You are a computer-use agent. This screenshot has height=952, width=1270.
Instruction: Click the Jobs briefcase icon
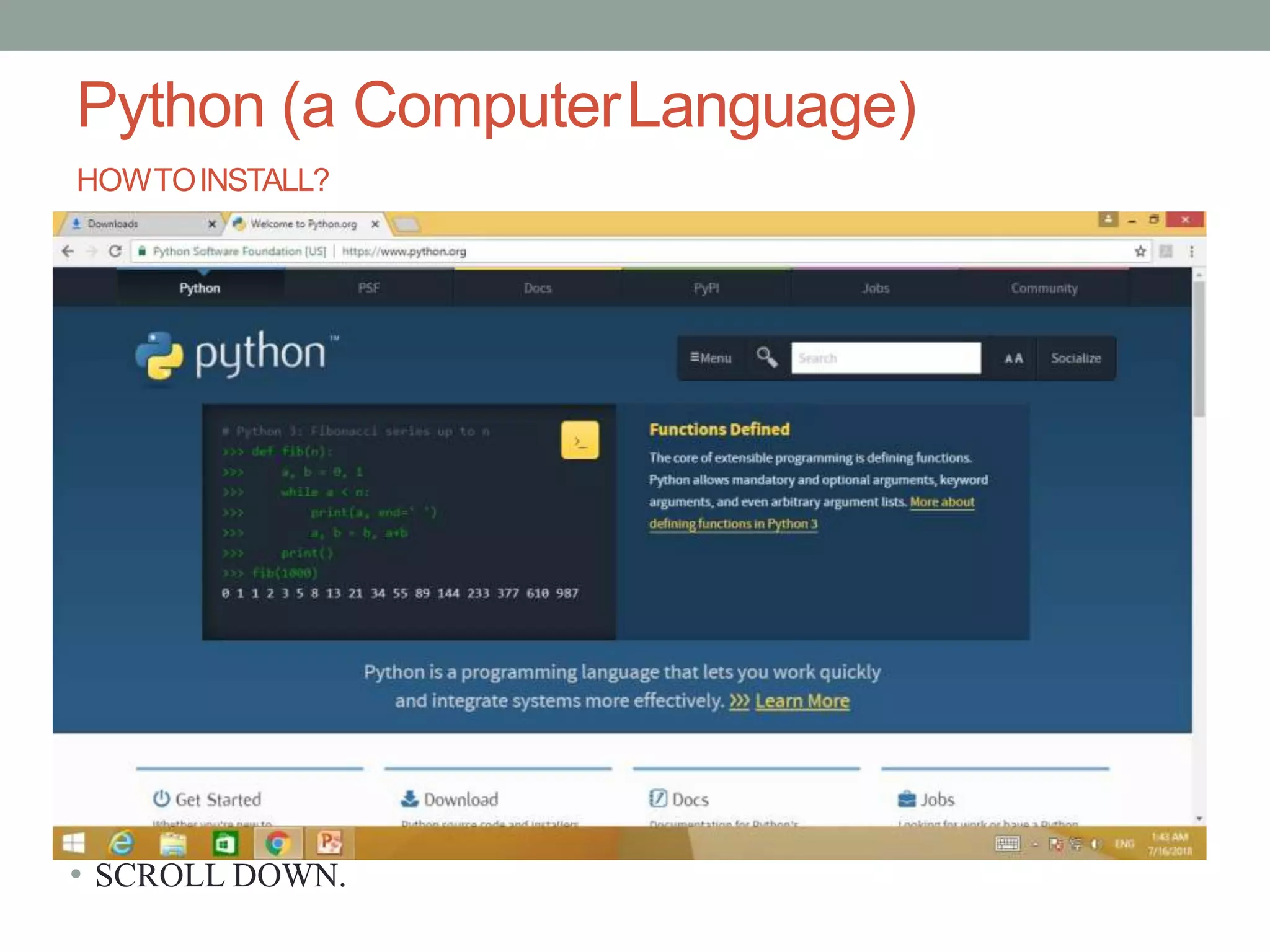coord(907,799)
